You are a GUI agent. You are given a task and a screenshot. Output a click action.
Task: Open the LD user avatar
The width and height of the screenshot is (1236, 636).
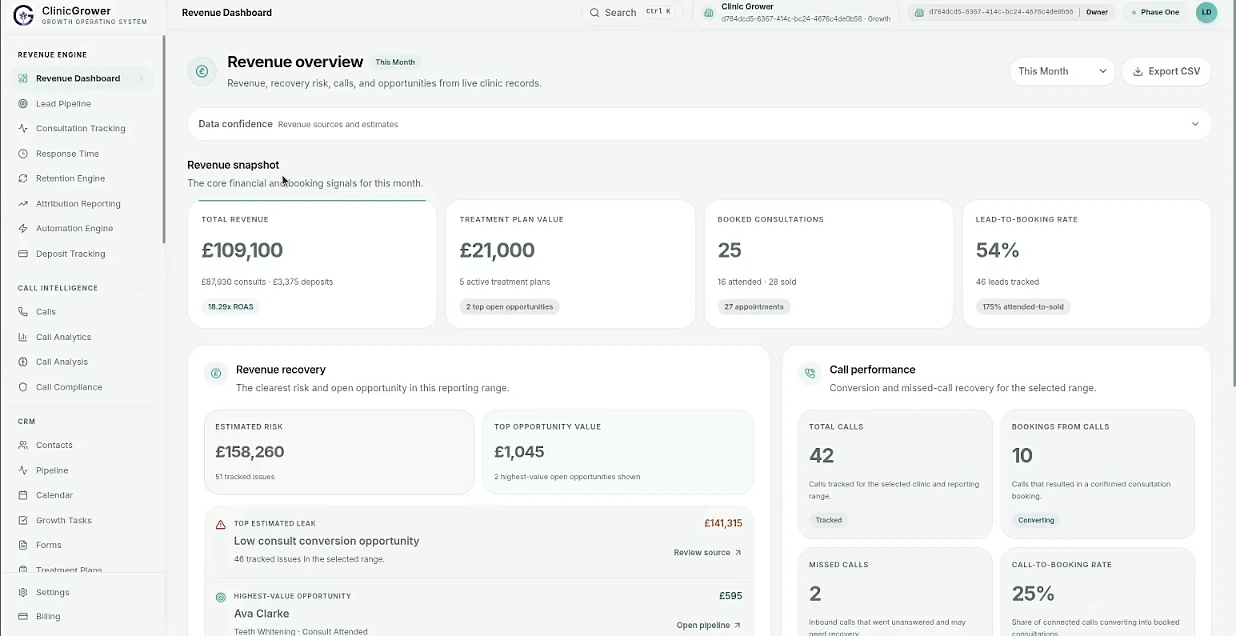point(1206,12)
